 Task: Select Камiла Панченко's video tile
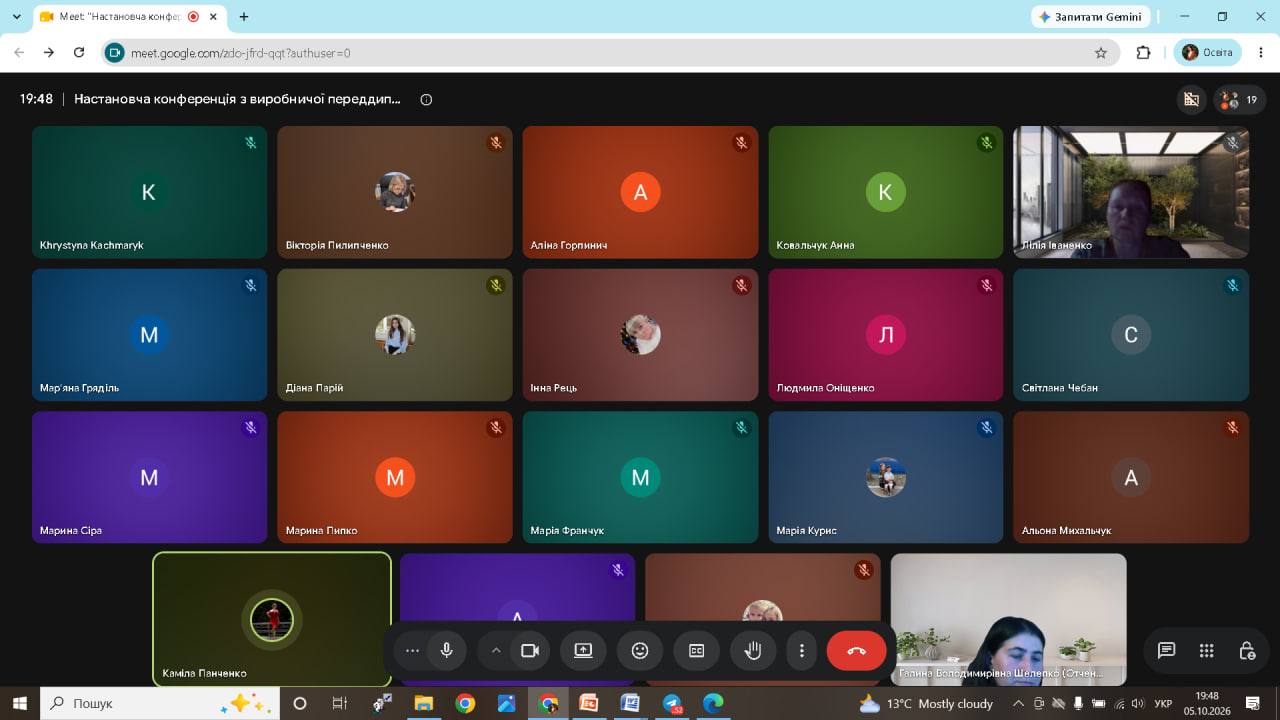(271, 619)
